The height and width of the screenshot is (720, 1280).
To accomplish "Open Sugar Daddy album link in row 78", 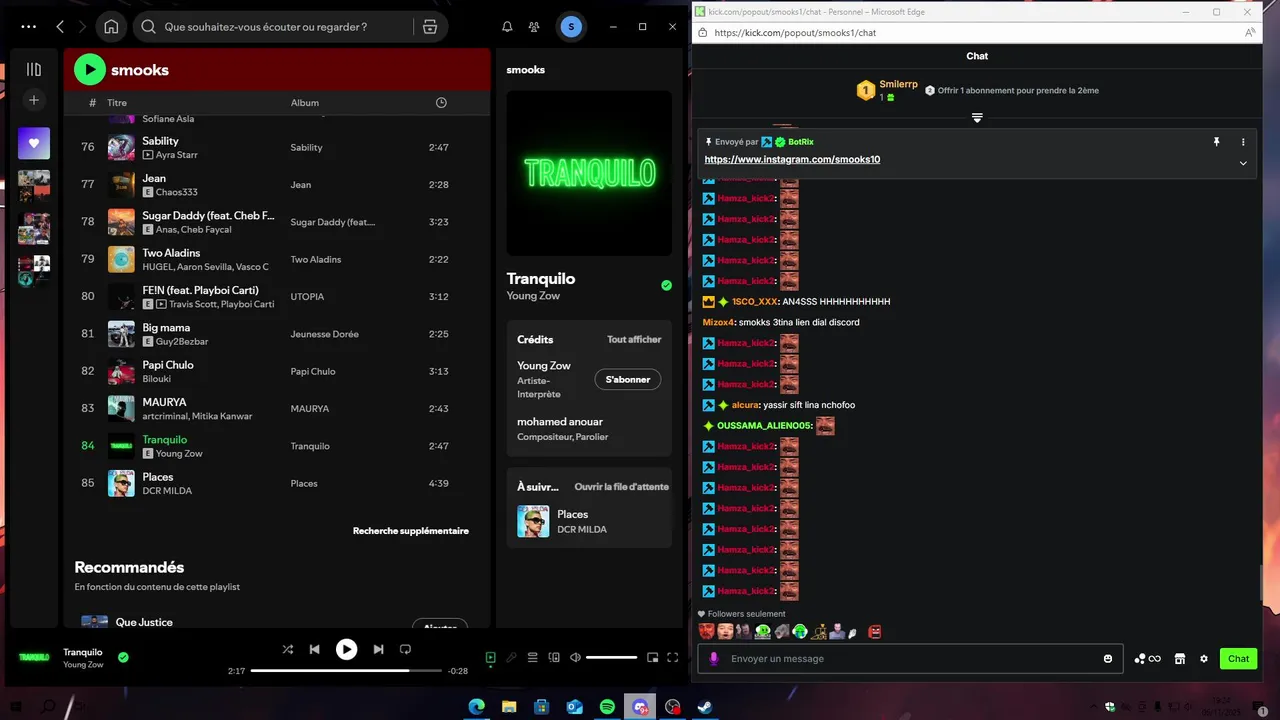I will click(x=333, y=222).
